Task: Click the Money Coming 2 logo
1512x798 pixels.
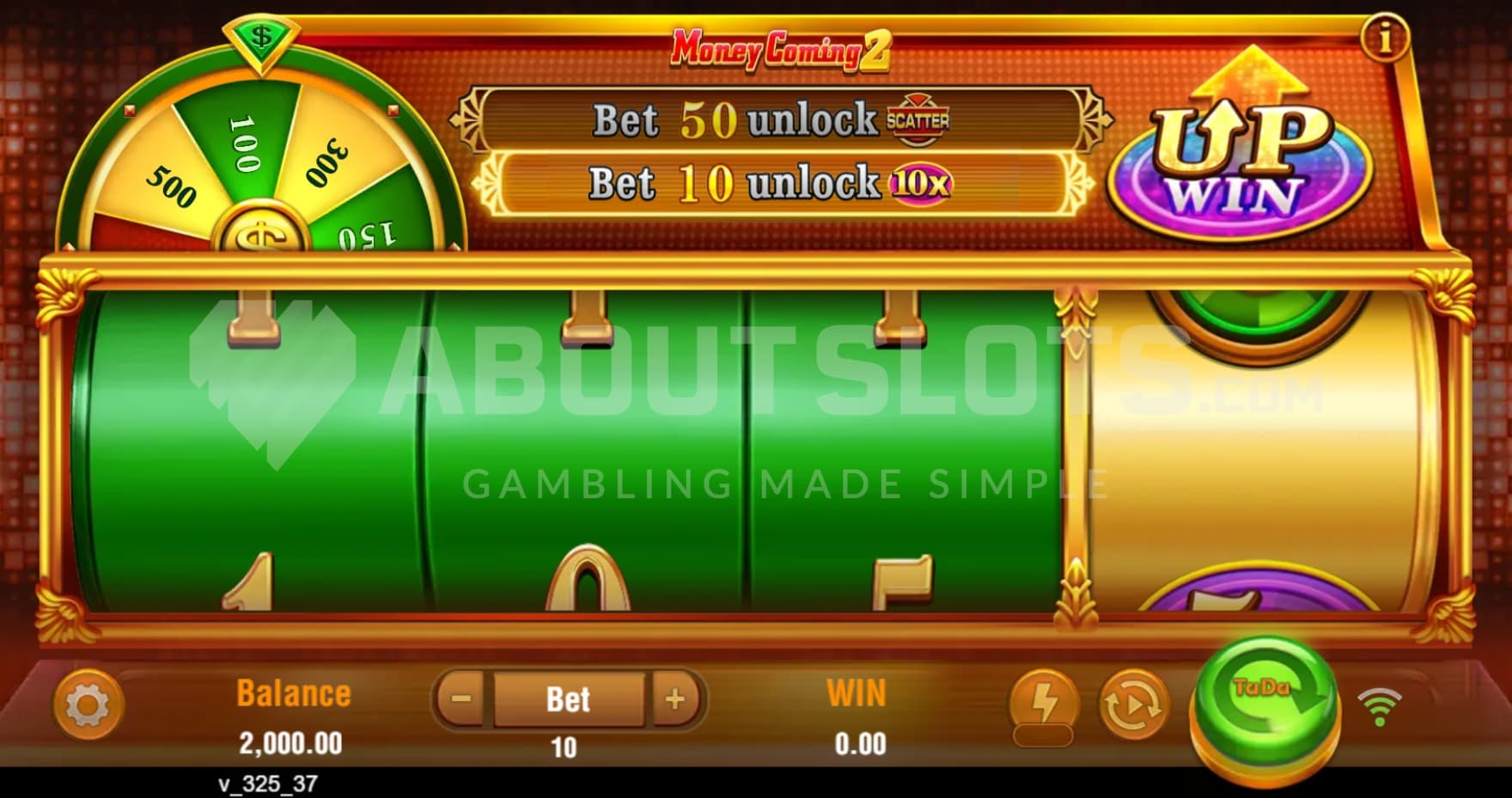Action: [780, 50]
